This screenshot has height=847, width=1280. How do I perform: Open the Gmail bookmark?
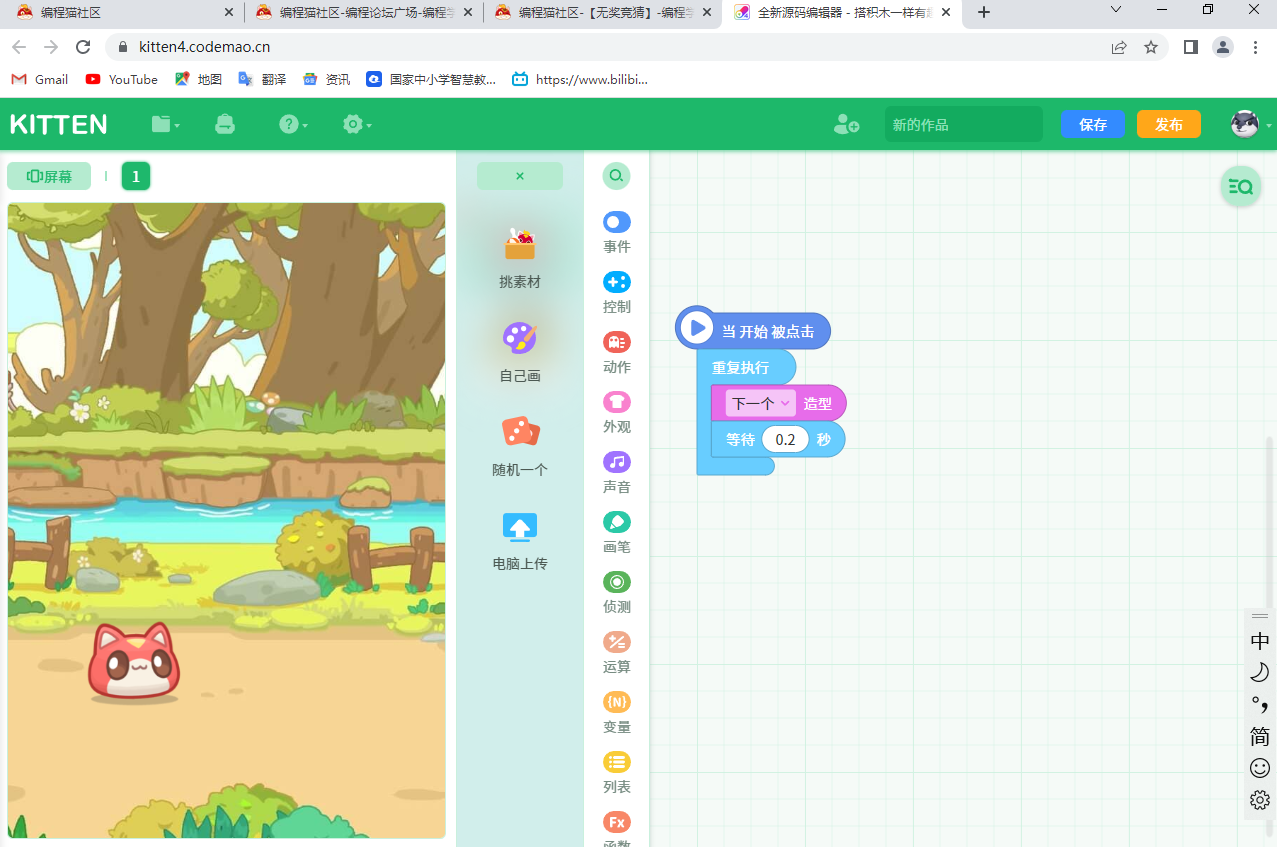click(40, 79)
